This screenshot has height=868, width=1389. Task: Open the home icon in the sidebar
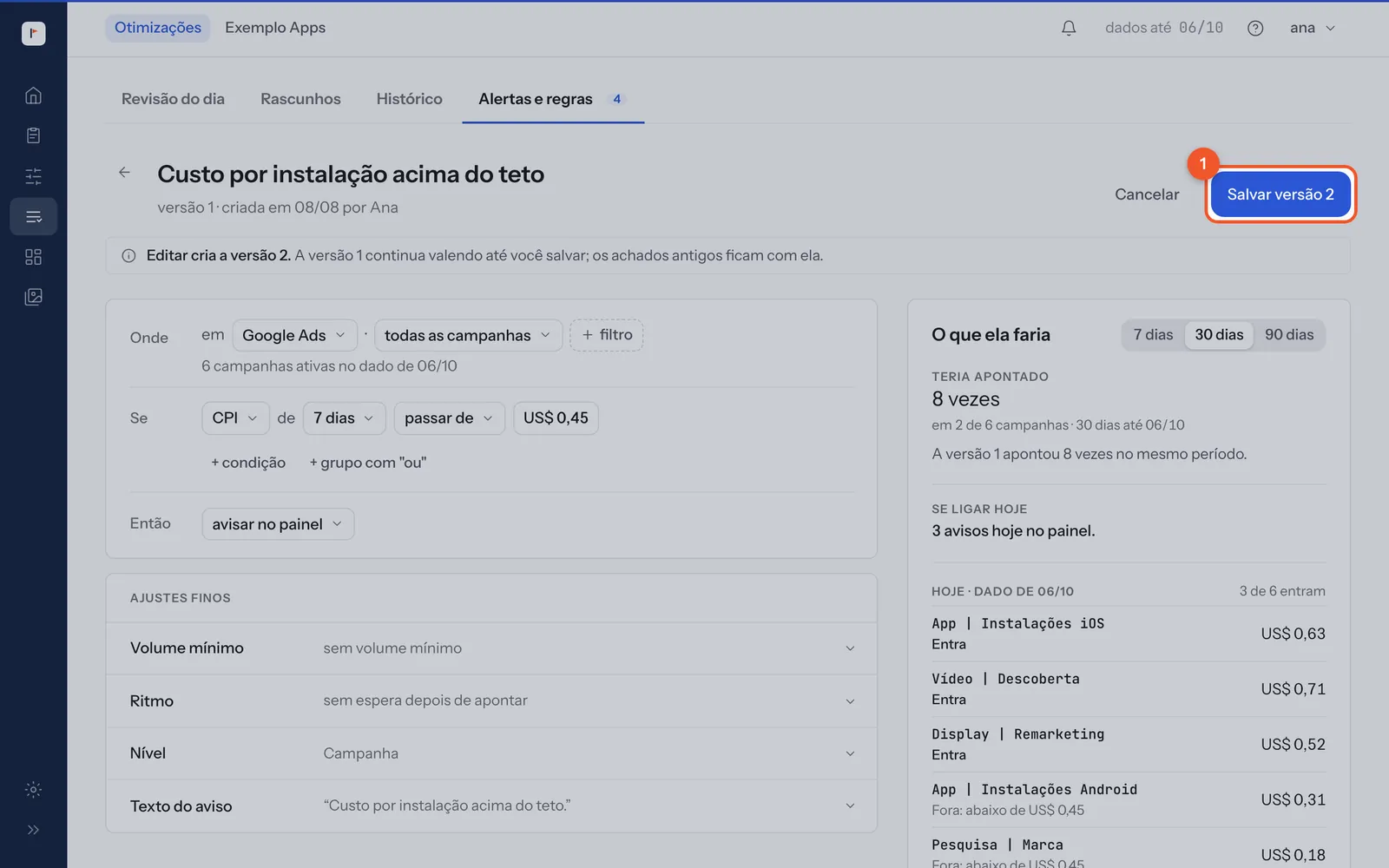tap(33, 95)
